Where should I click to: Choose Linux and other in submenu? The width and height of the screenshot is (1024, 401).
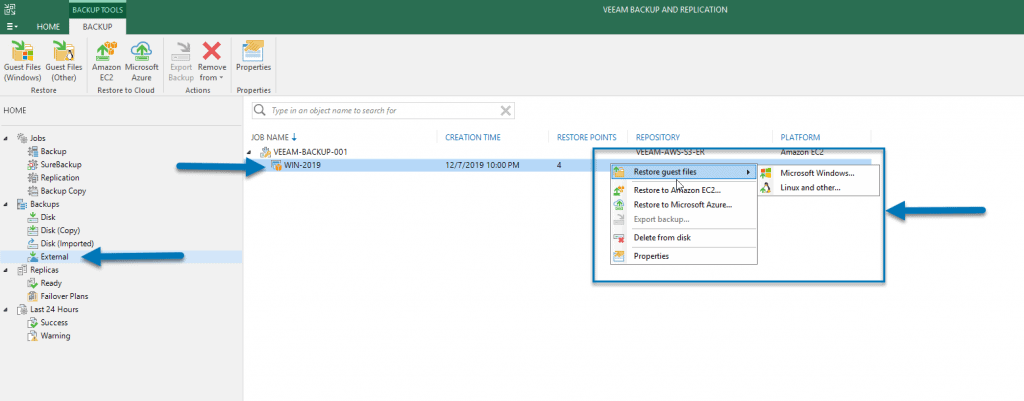(809, 187)
